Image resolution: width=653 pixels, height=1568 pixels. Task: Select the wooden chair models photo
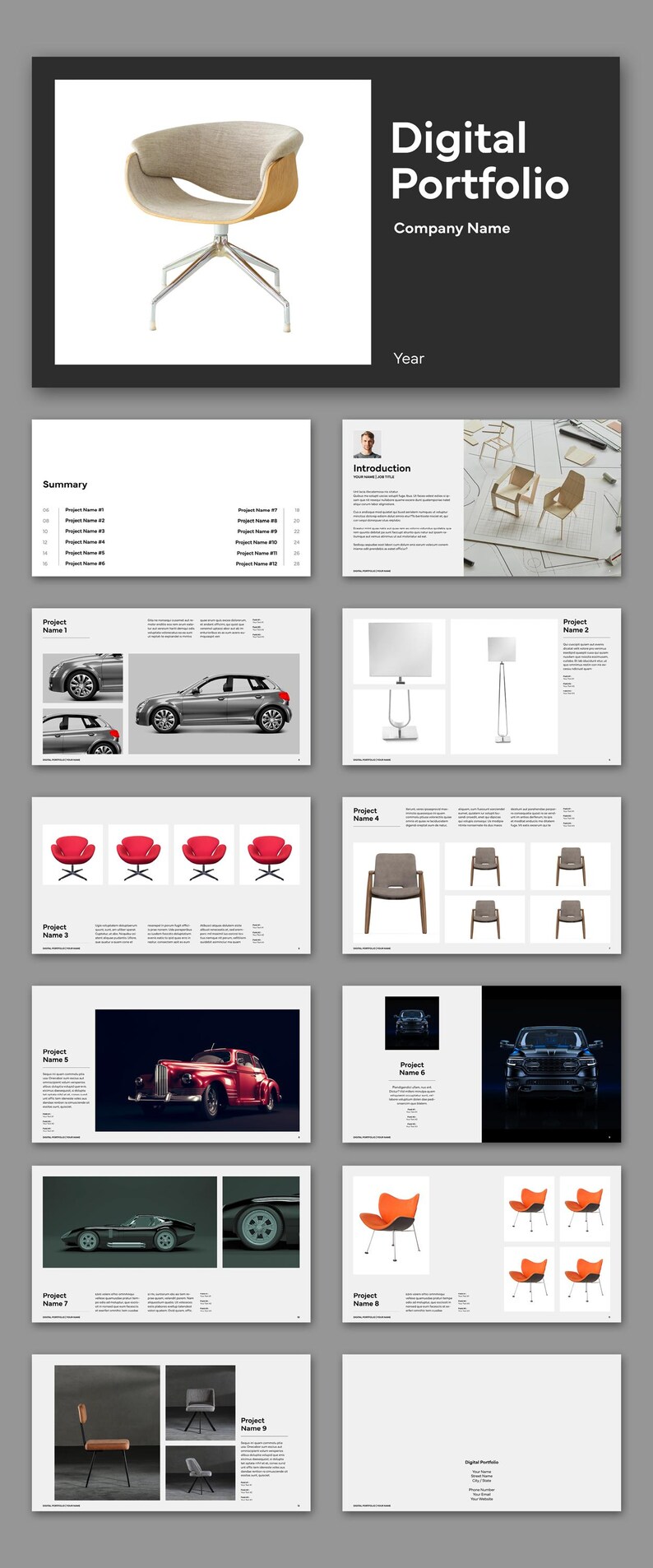coord(542,498)
